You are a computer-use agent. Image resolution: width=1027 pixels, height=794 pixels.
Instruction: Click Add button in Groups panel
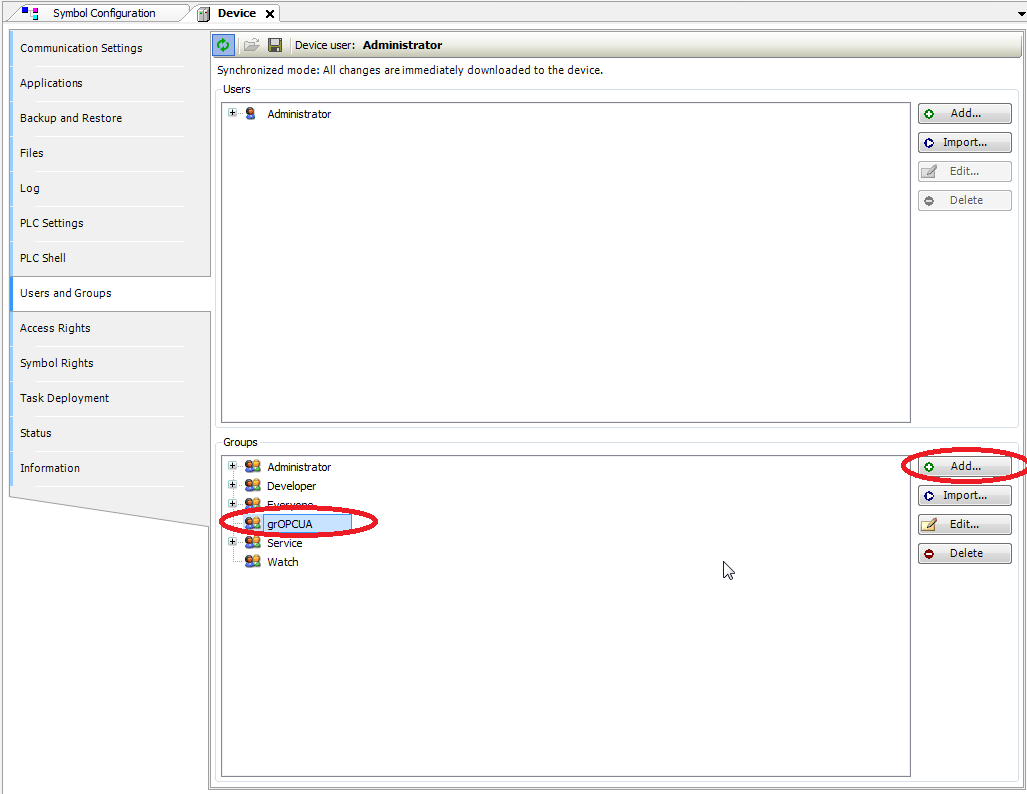pos(964,467)
